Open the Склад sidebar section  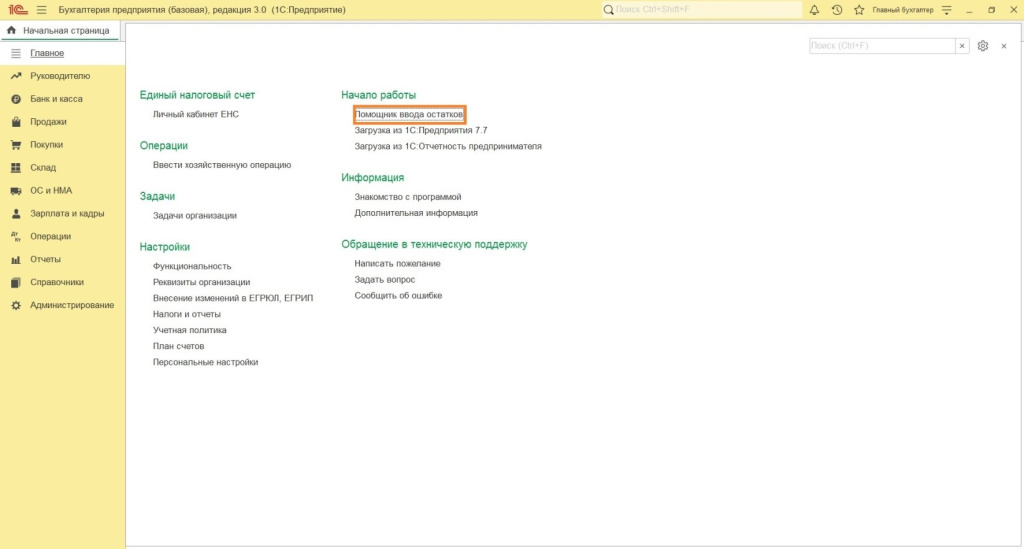click(x=43, y=168)
